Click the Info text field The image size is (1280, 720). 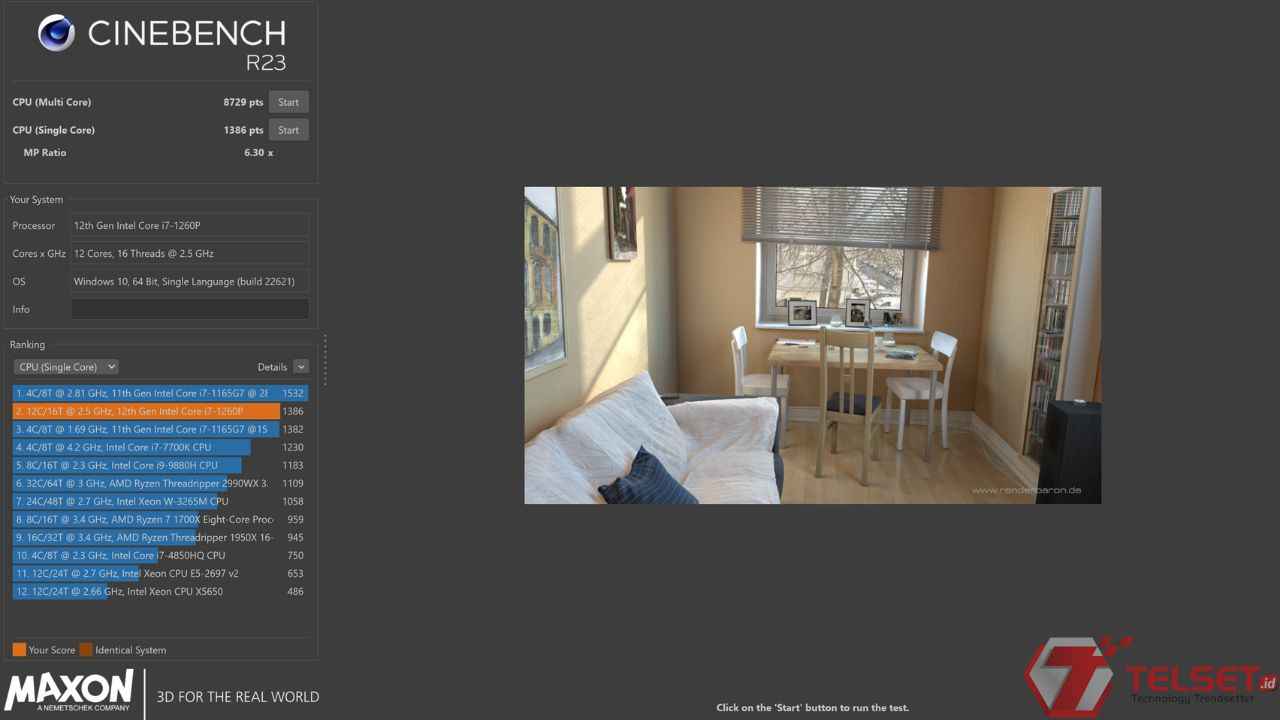[189, 310]
